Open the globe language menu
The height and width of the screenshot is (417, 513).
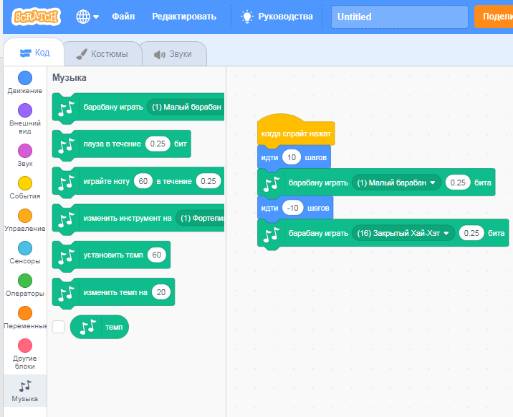(87, 16)
